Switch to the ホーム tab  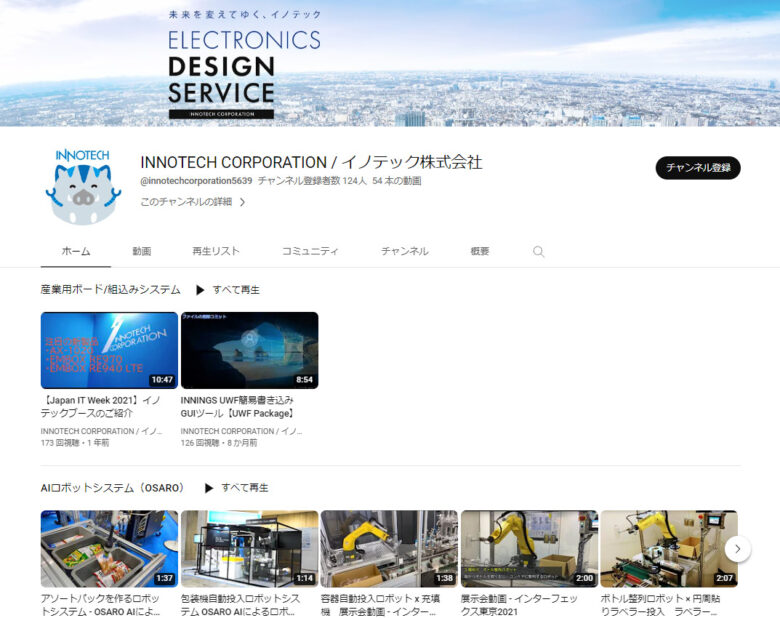[x=76, y=251]
